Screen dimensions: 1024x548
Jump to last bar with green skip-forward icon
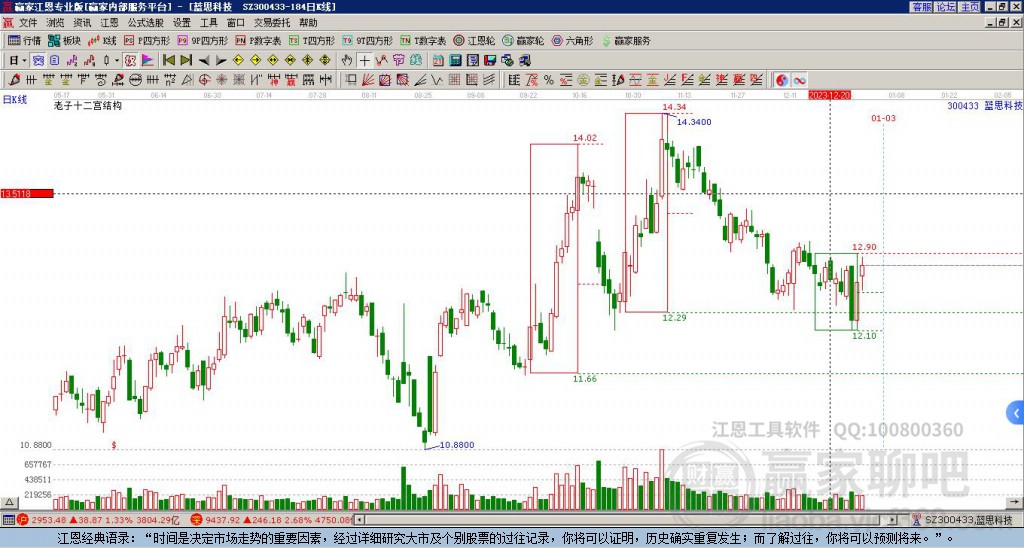(186, 60)
